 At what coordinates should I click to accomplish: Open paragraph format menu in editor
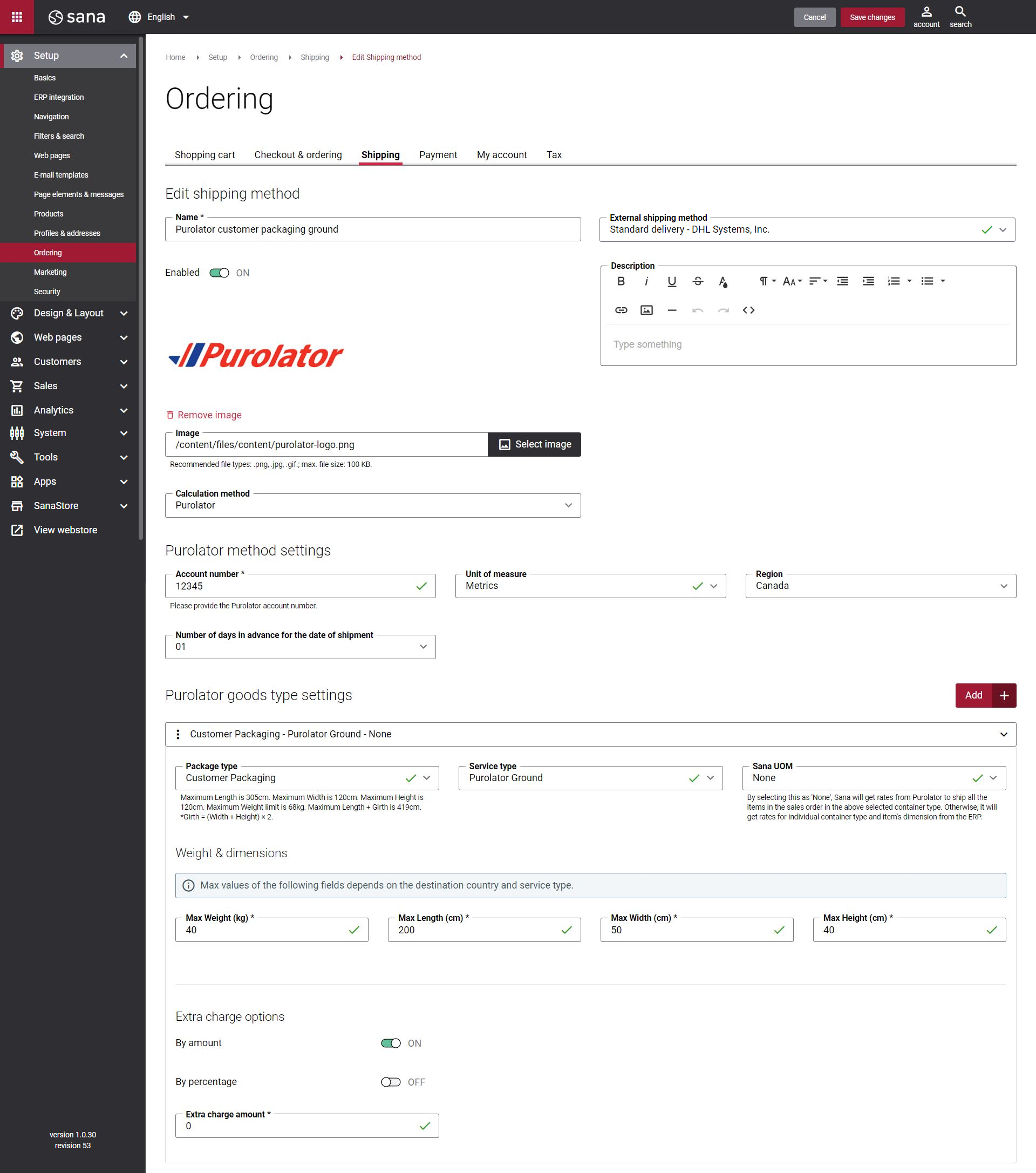tap(767, 281)
